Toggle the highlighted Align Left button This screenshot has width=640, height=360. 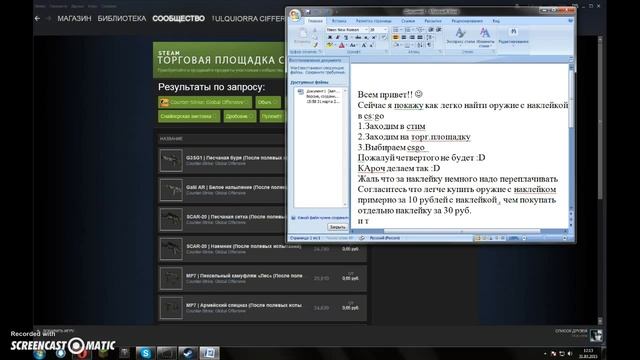[395, 38]
